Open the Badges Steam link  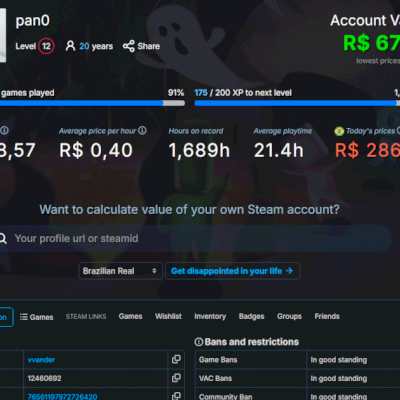(x=251, y=316)
